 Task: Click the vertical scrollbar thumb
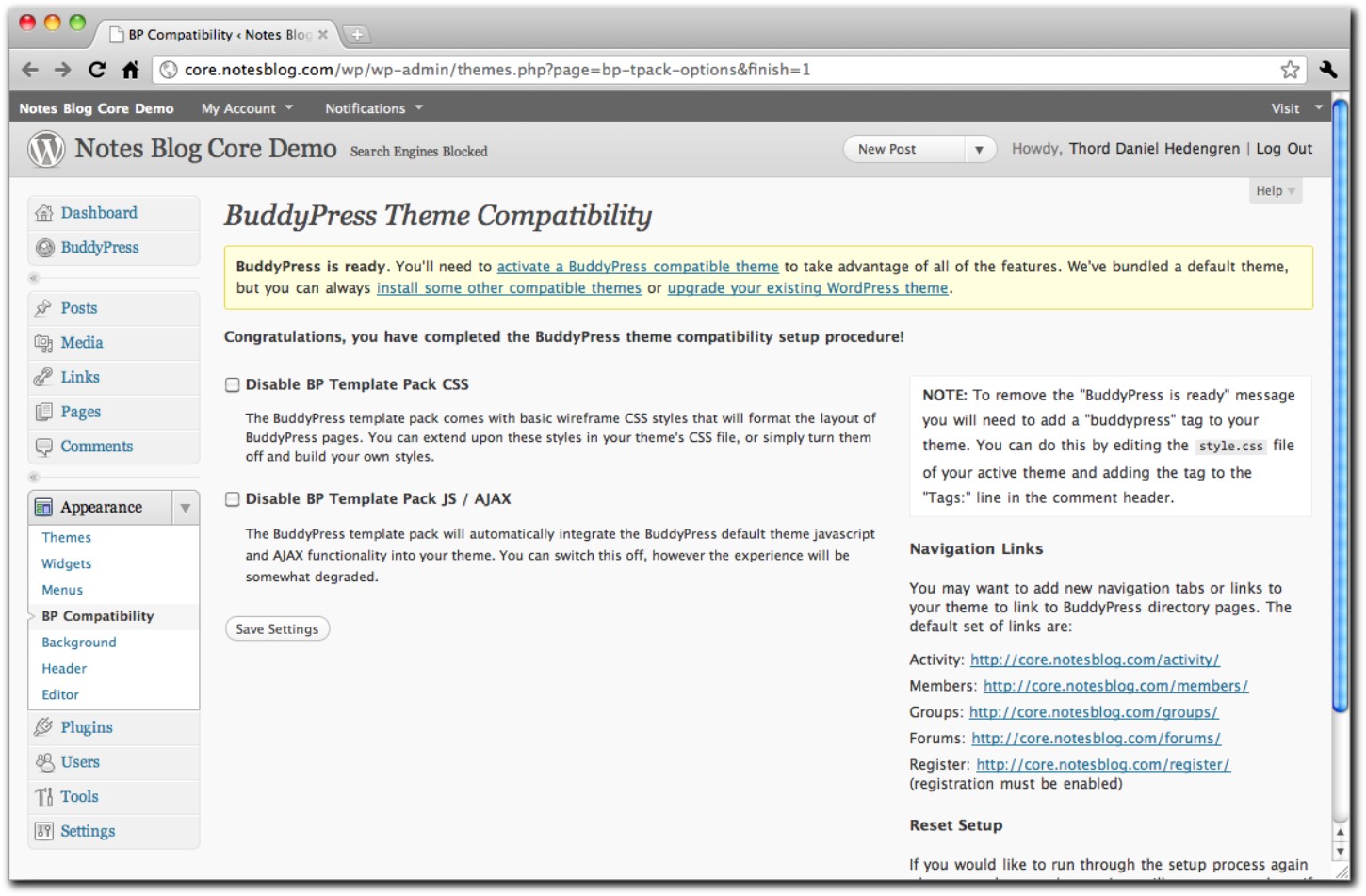click(1341, 405)
